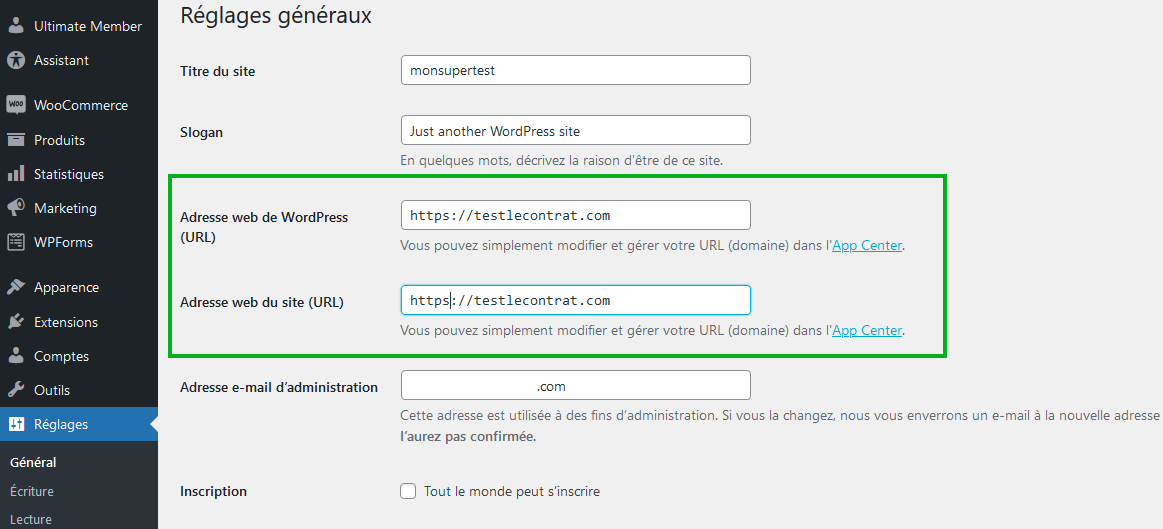
Task: Follow App Center link under WordPress URL
Action: (x=867, y=246)
